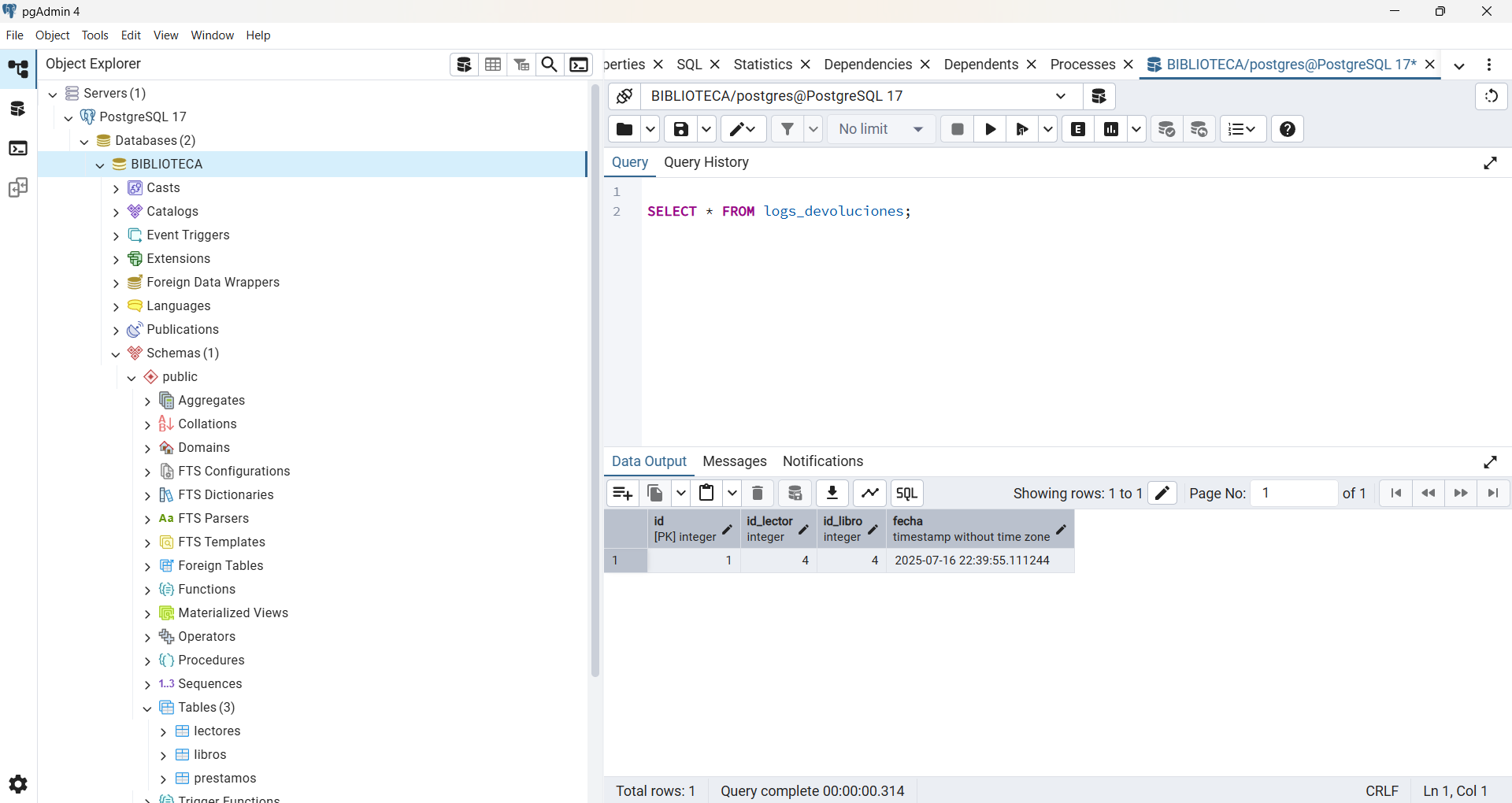Open PSQL tool from Object Explorer toolbar
The height and width of the screenshot is (803, 1512).
579,65
